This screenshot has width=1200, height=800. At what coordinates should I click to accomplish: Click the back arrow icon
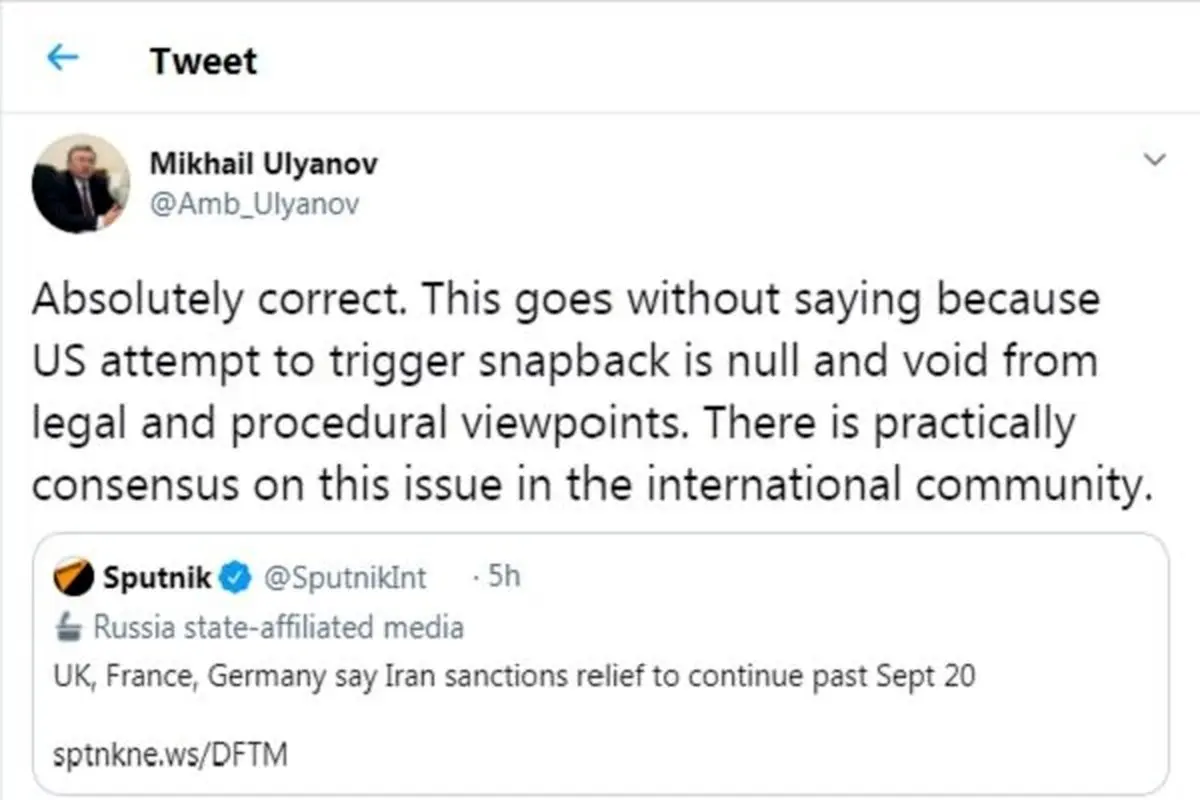(62, 59)
